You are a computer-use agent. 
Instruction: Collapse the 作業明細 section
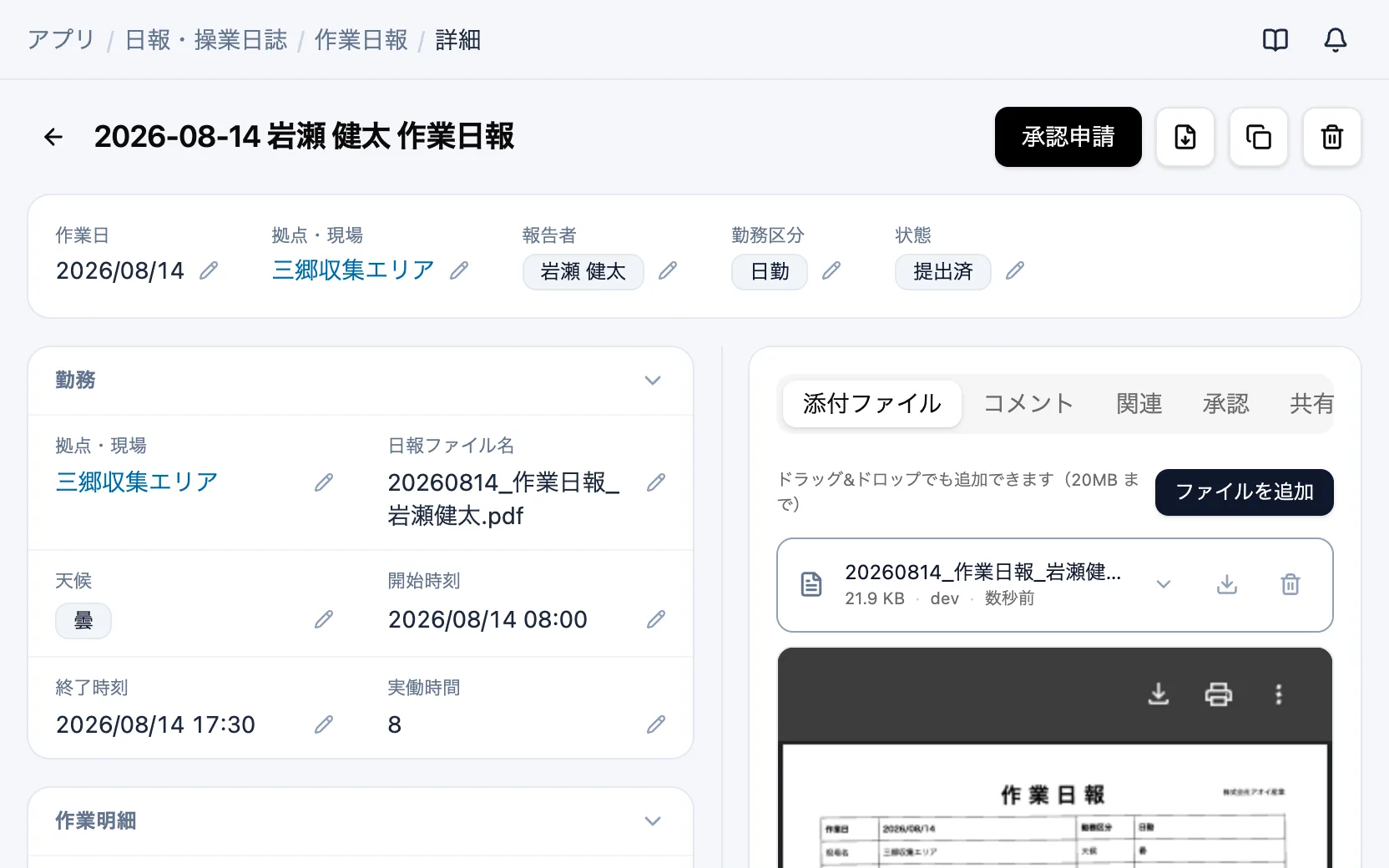point(653,821)
